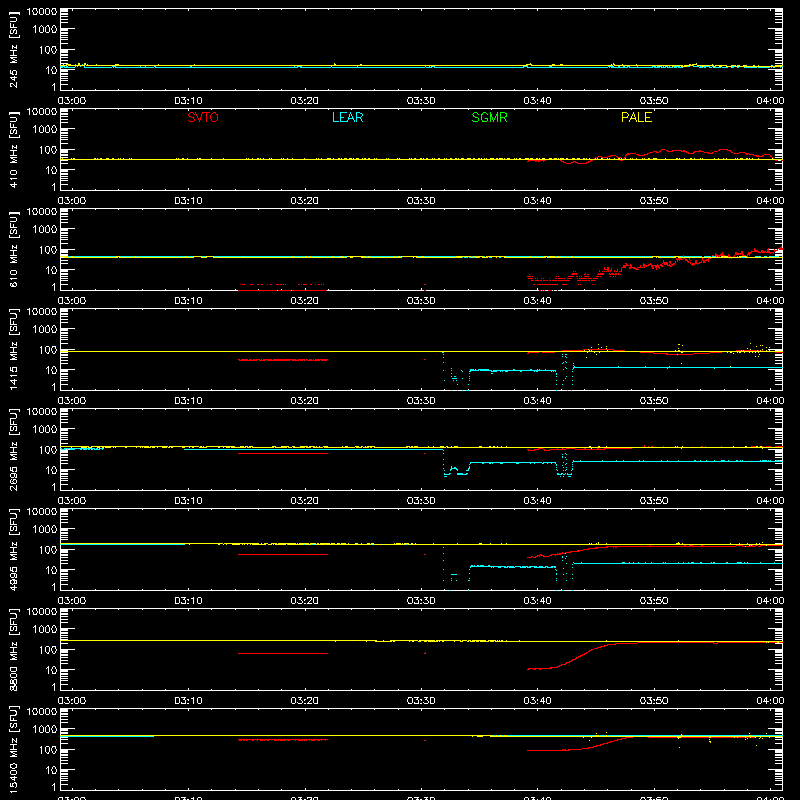Click the 03:10 time label under 610 MHz panel
Screen dimensions: 800x800
188,301
